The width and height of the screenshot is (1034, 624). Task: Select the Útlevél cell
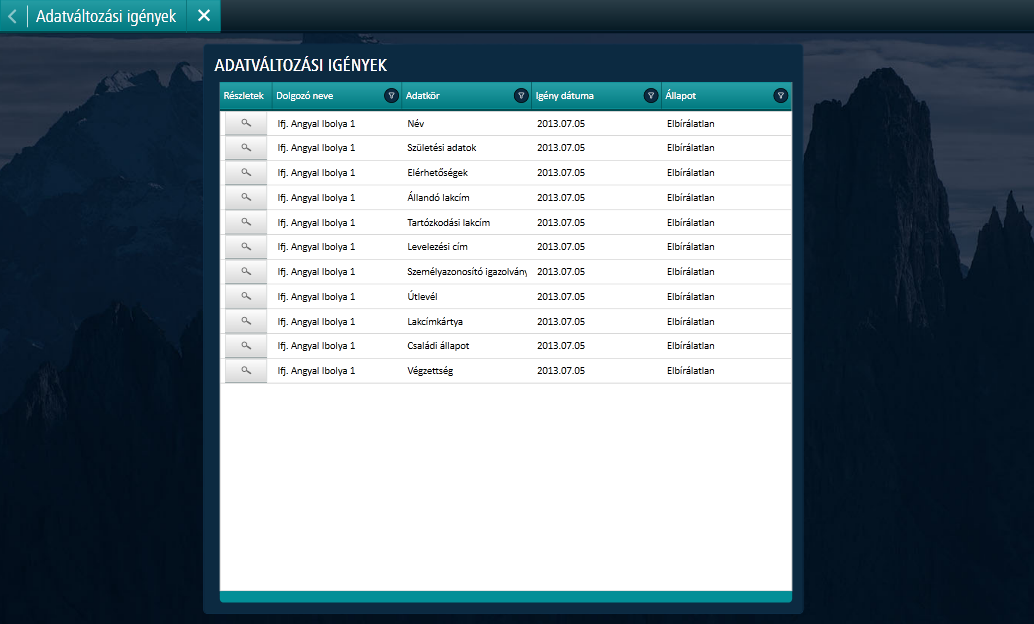point(422,296)
